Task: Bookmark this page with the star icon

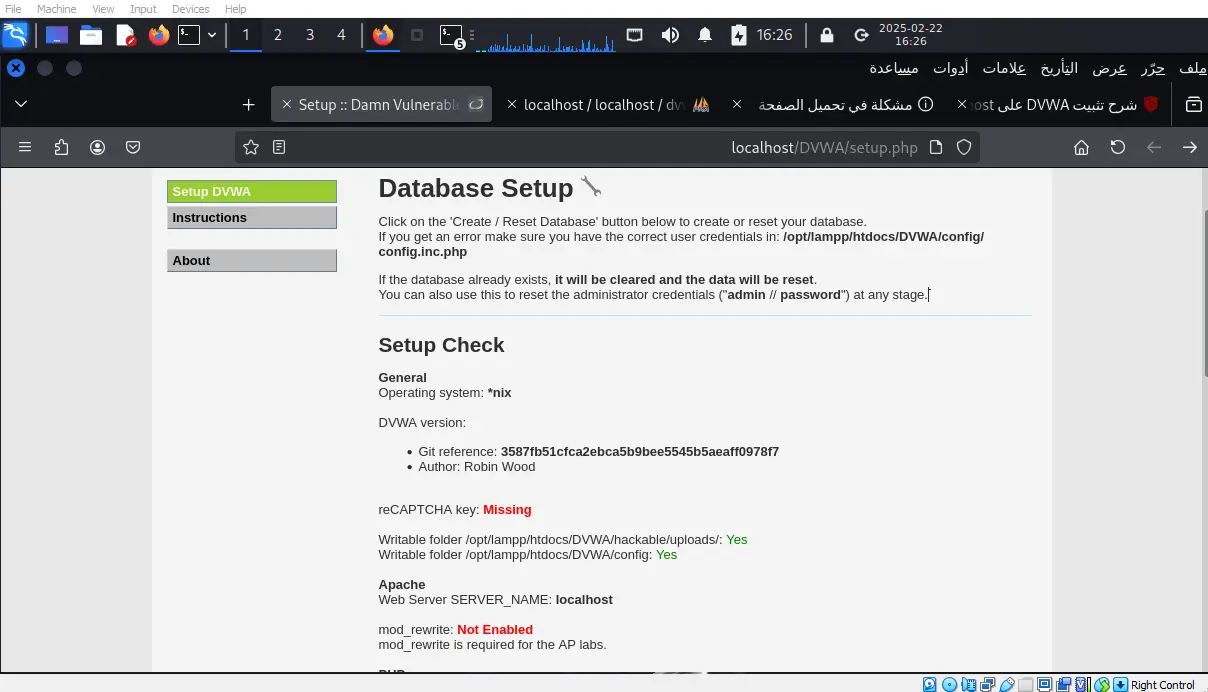Action: point(251,147)
